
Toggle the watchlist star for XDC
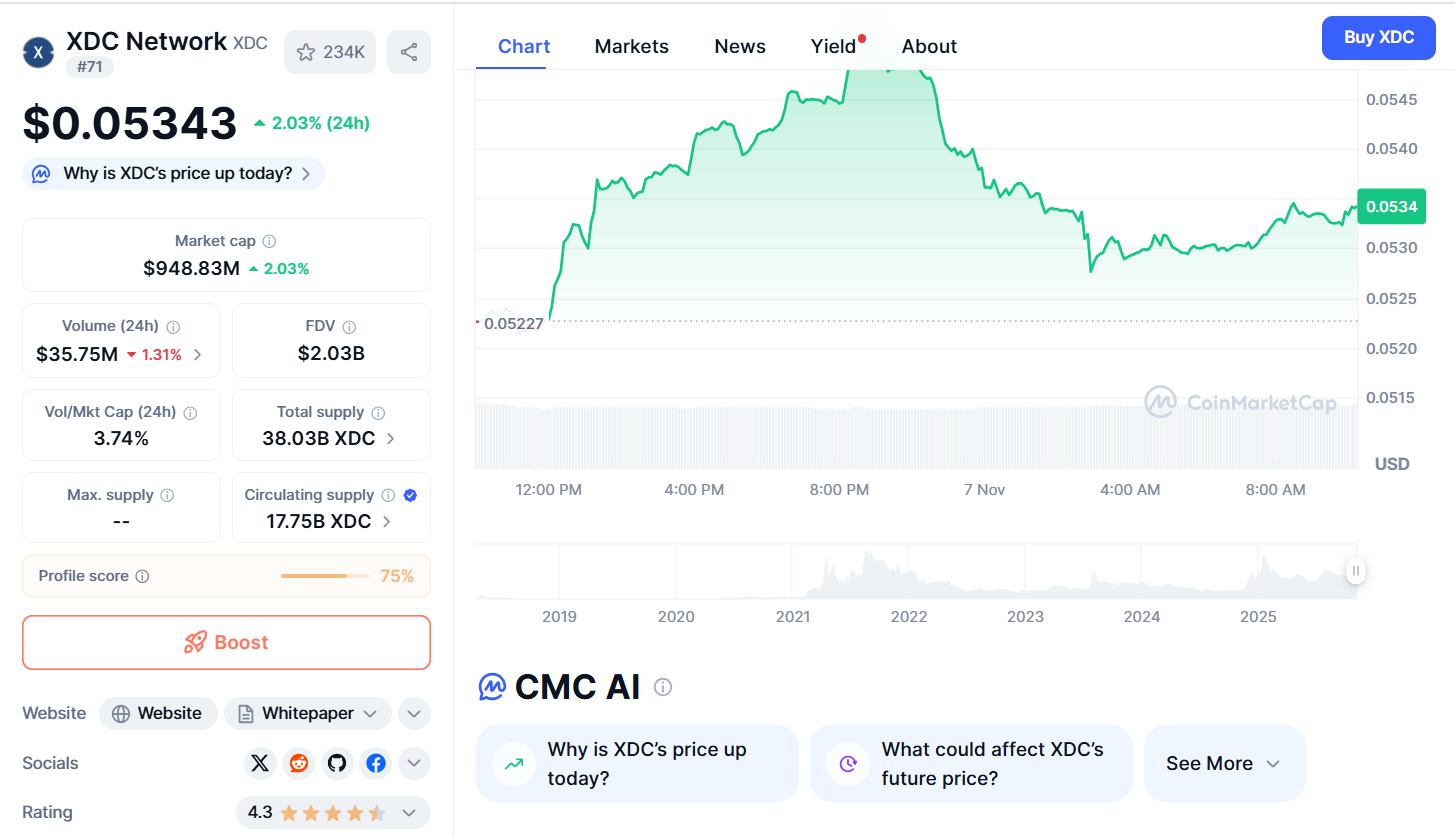(306, 52)
